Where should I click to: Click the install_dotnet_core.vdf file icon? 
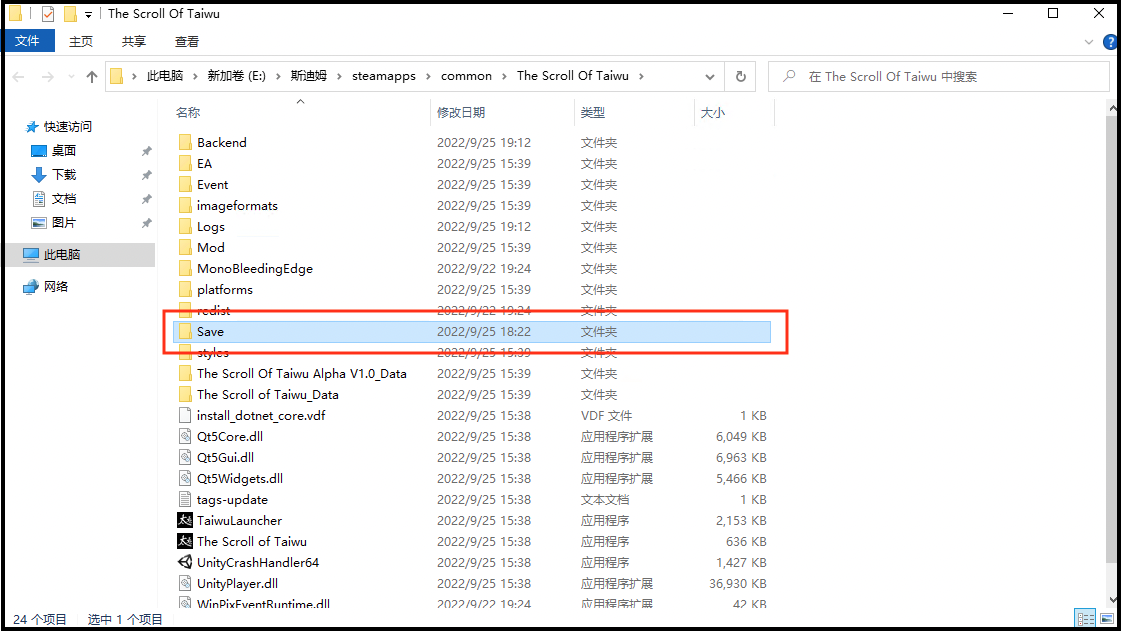[x=185, y=415]
